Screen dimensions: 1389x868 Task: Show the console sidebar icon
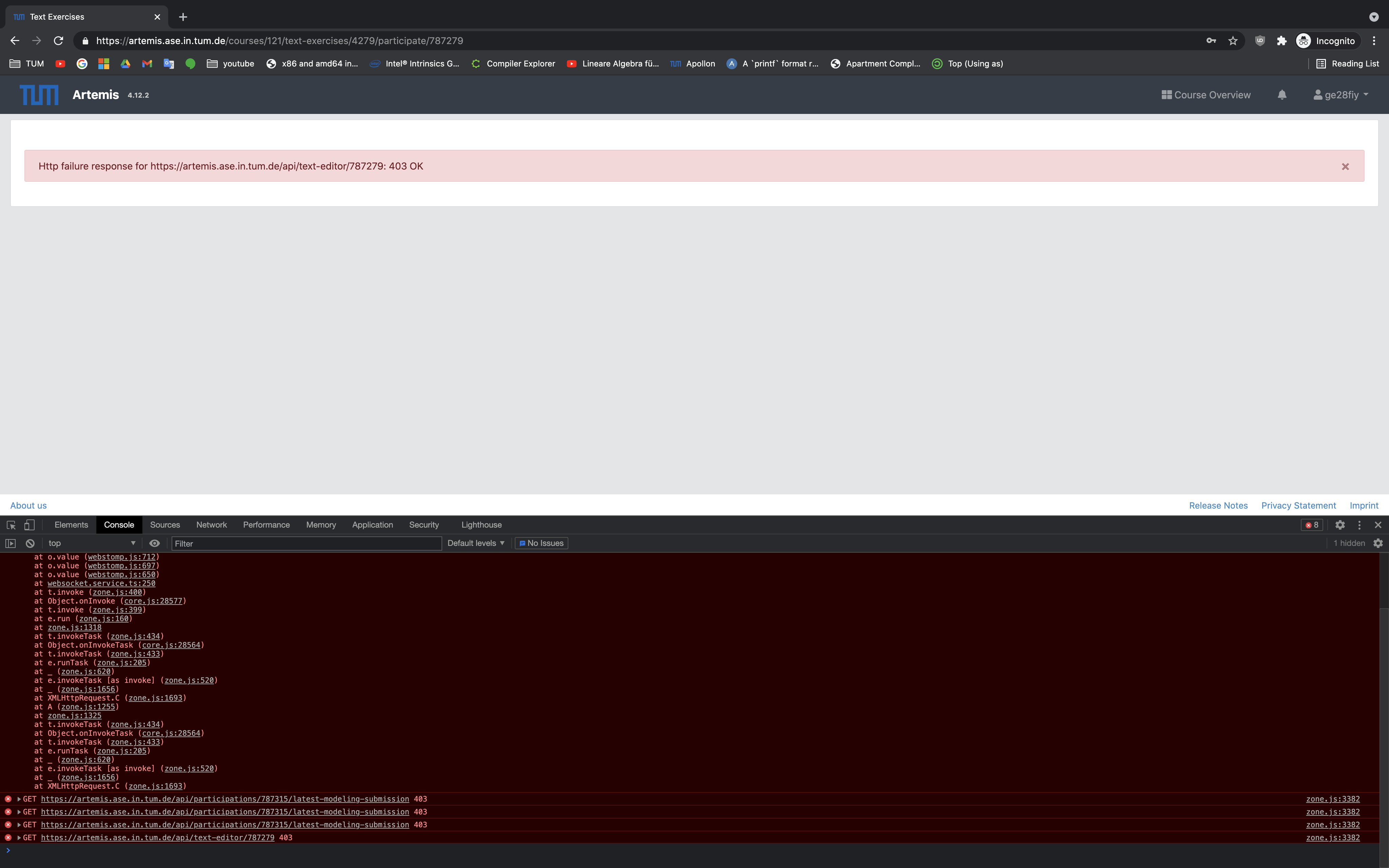coord(10,543)
